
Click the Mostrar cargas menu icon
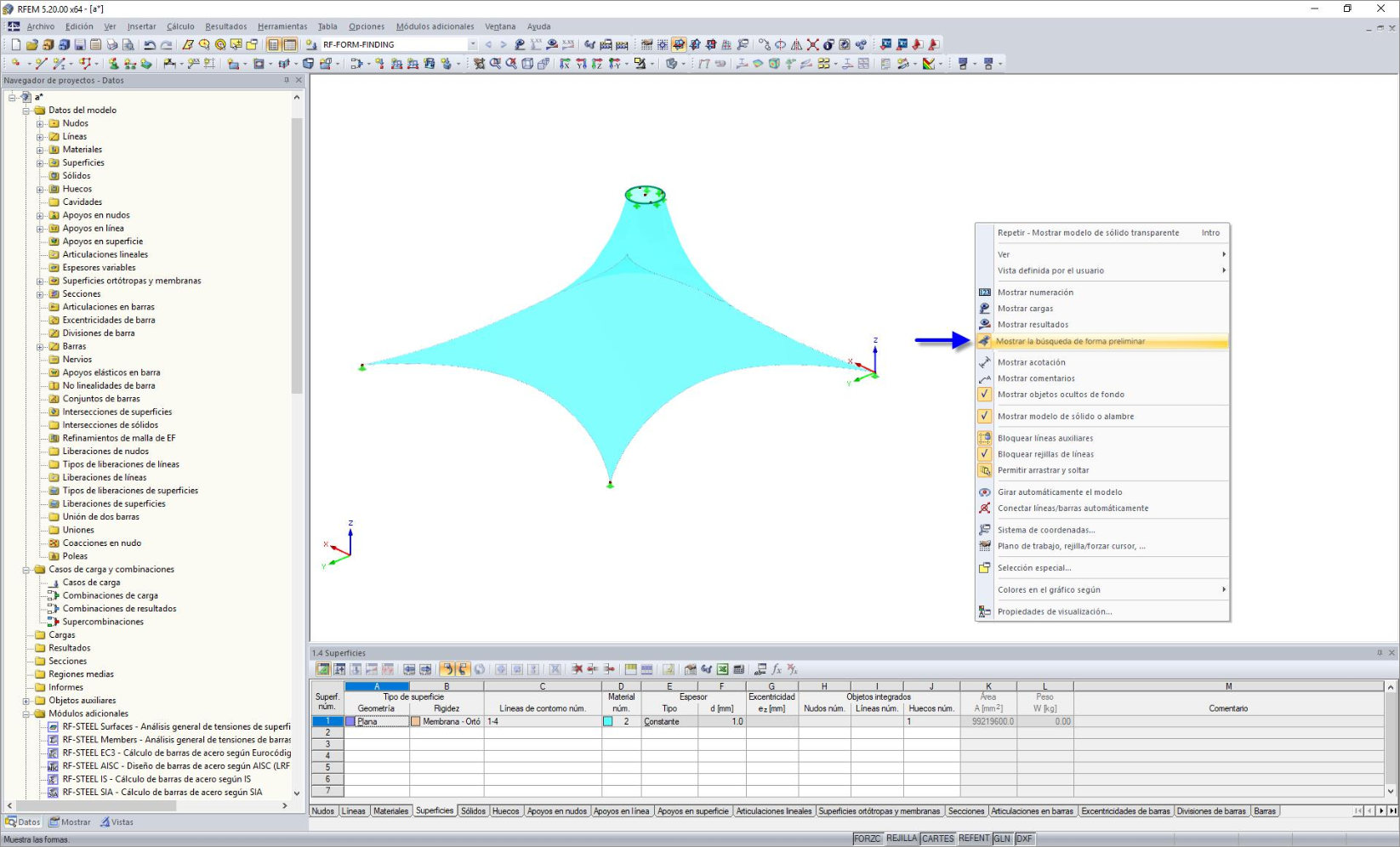coord(984,308)
